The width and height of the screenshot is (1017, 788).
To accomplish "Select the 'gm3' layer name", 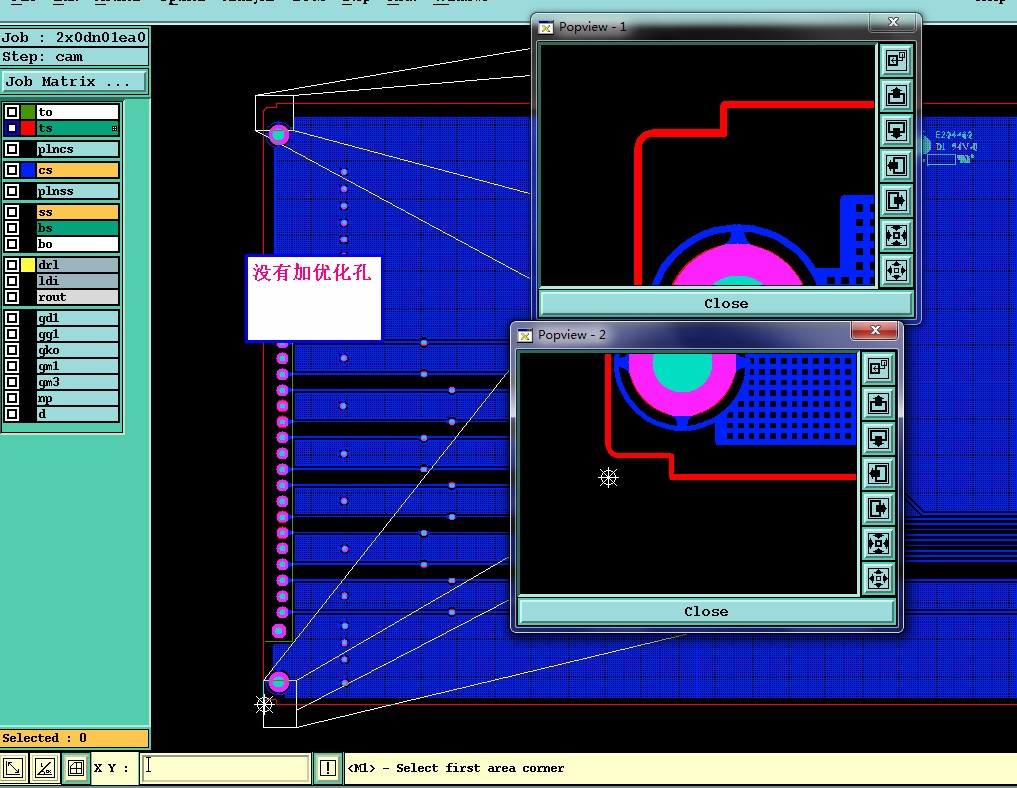I will 77,383.
